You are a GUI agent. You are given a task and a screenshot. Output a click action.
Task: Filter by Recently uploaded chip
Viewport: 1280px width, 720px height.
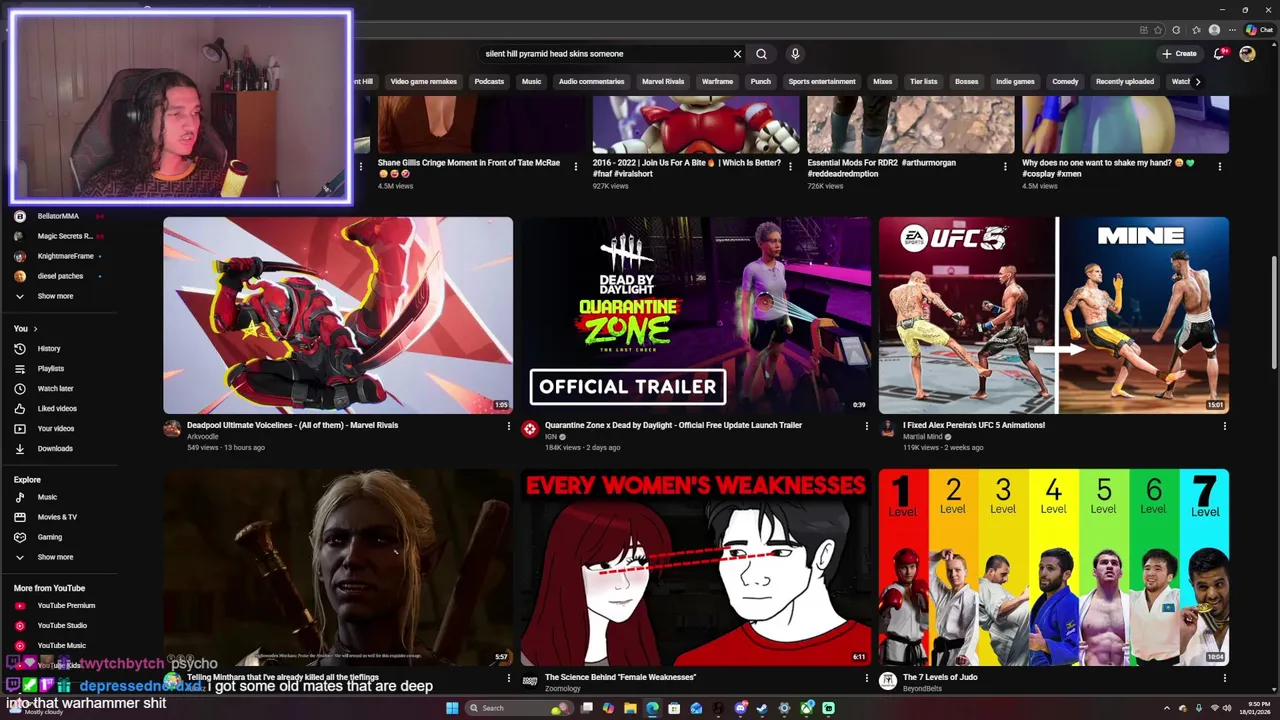[x=1125, y=81]
